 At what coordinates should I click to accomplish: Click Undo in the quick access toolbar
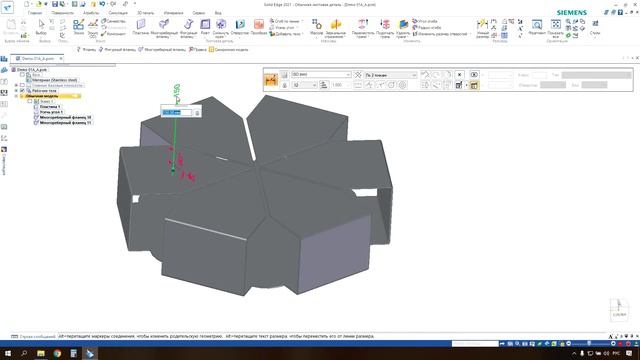[x=102, y=4]
